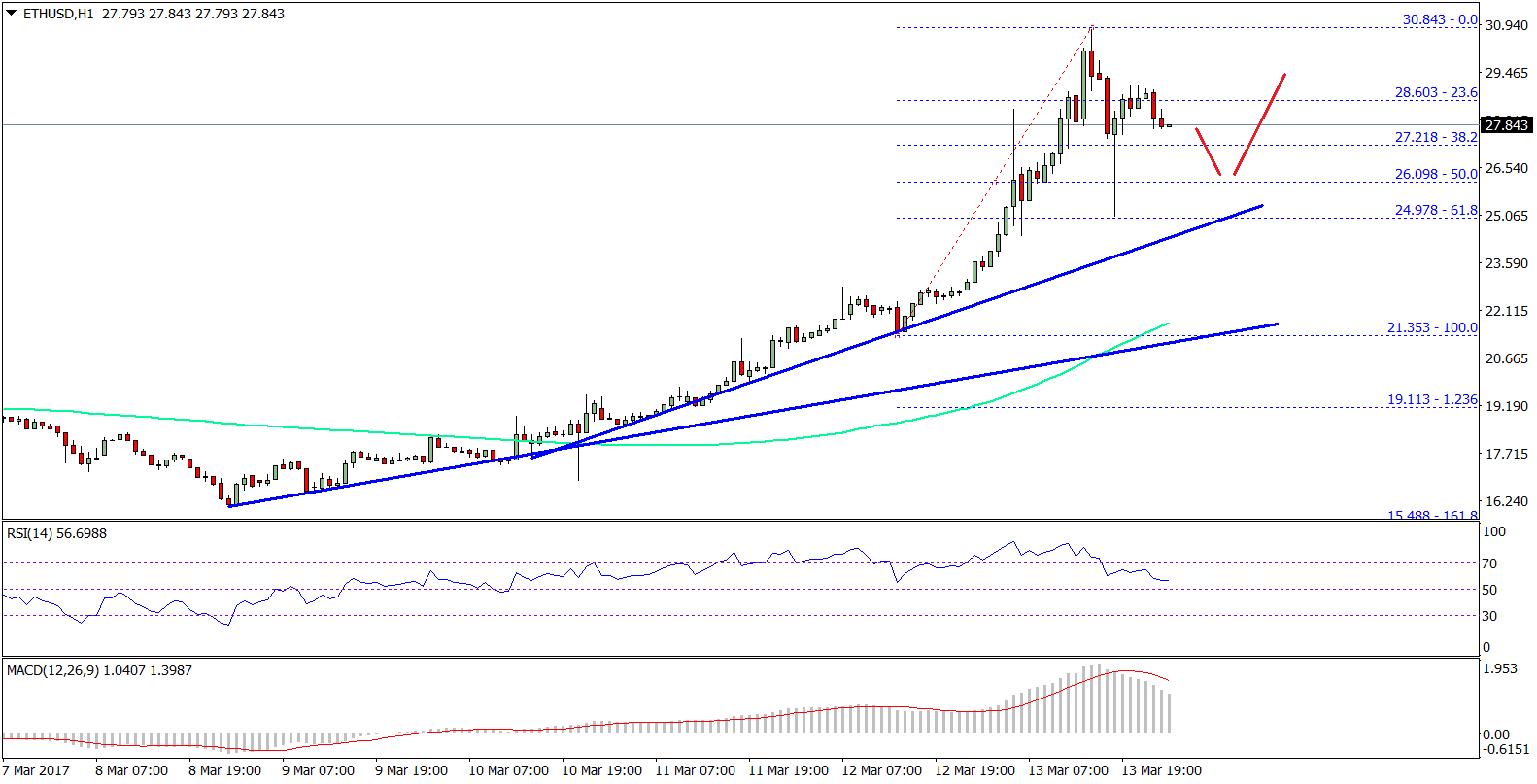Click the green moving average curve's right end
1537x784 pixels.
click(x=1166, y=324)
